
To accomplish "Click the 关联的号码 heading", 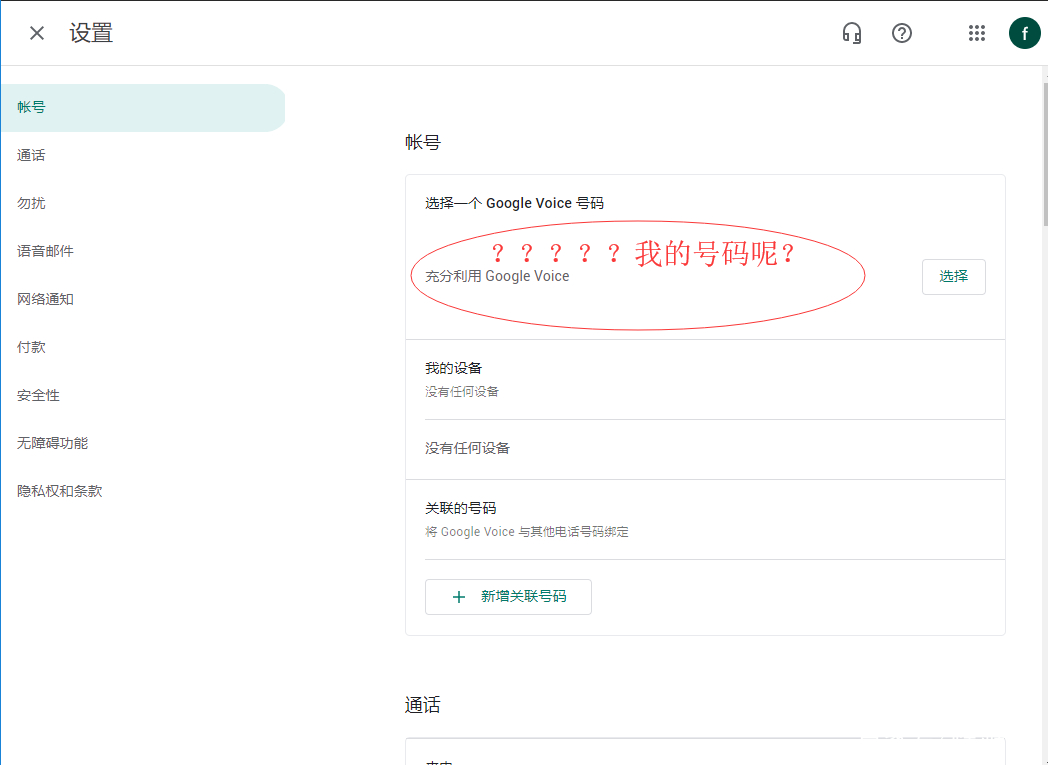I will point(461,508).
